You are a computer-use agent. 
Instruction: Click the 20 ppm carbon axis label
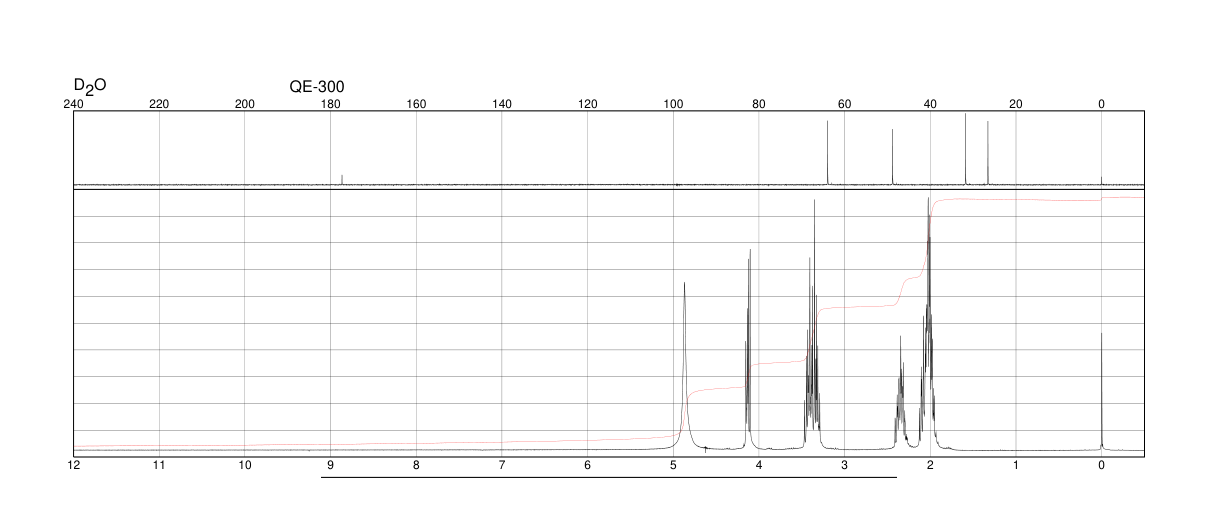[x=1016, y=104]
